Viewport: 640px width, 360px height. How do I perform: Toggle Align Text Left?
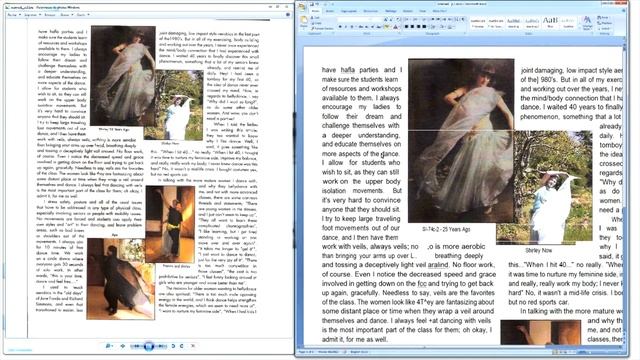coord(406,27)
